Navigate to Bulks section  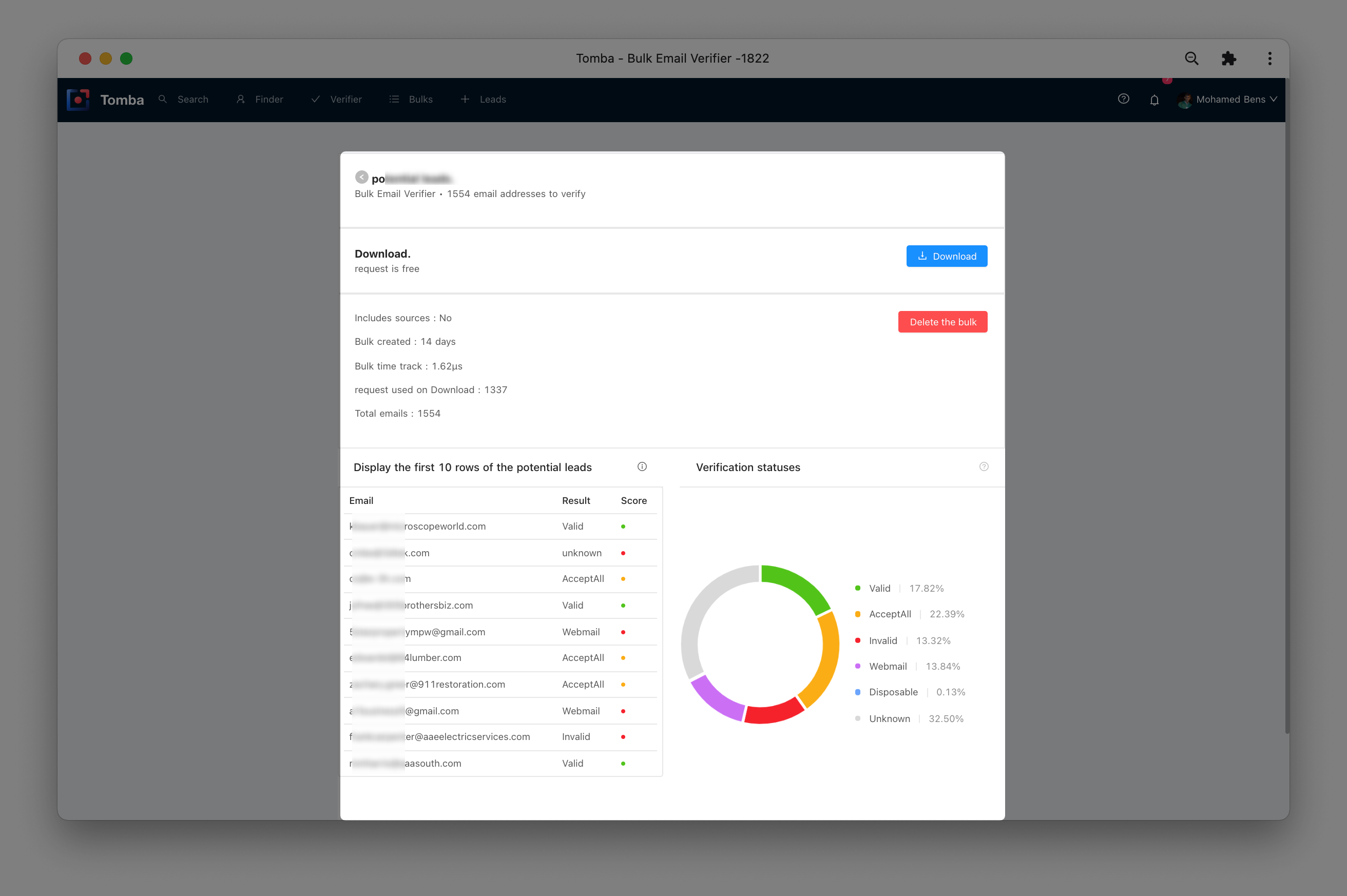[x=421, y=99]
